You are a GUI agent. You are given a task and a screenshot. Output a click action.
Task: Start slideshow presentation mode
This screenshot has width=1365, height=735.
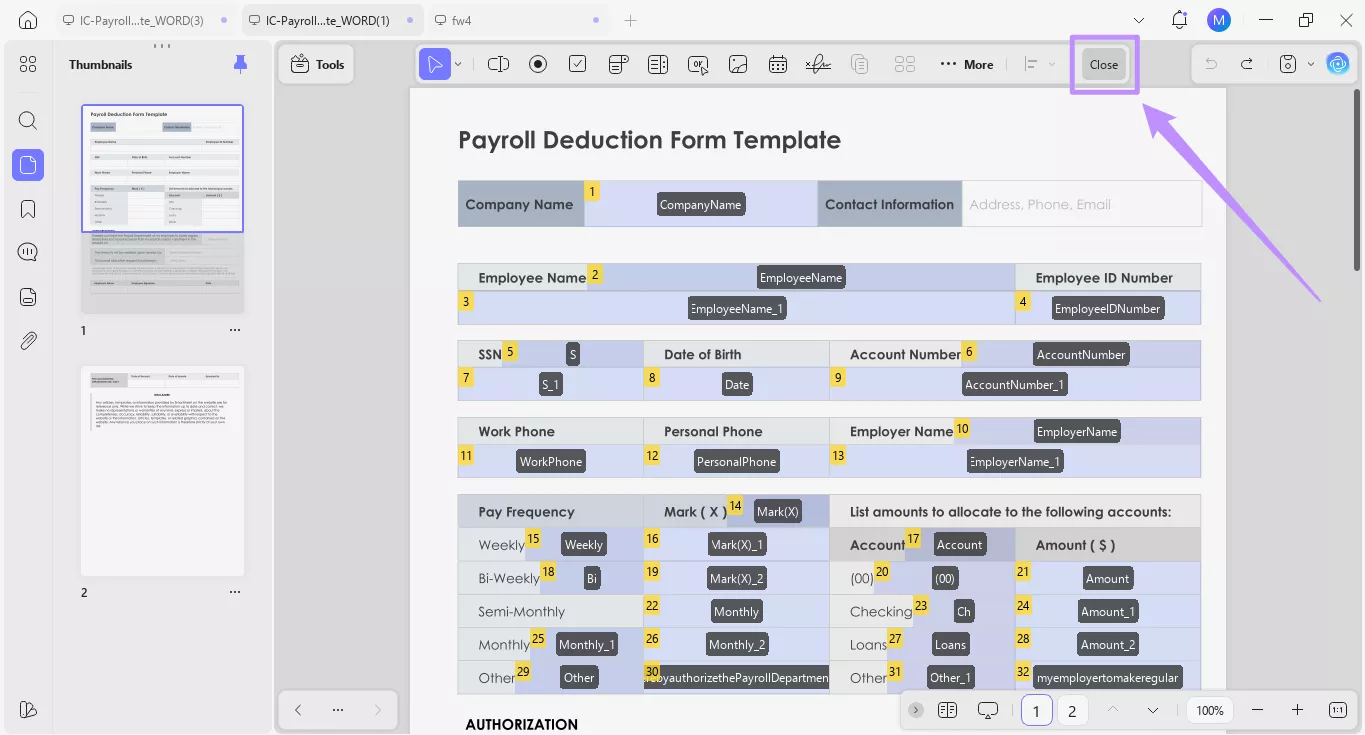(988, 710)
